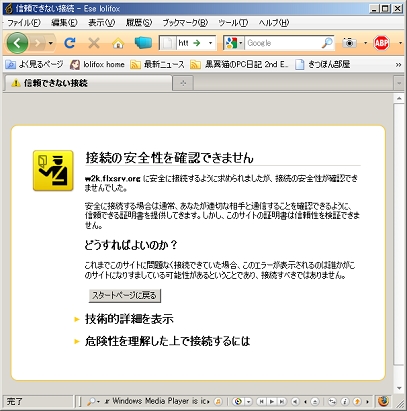Click the green back navigation button
The width and height of the screenshot is (407, 411).
click(x=17, y=43)
